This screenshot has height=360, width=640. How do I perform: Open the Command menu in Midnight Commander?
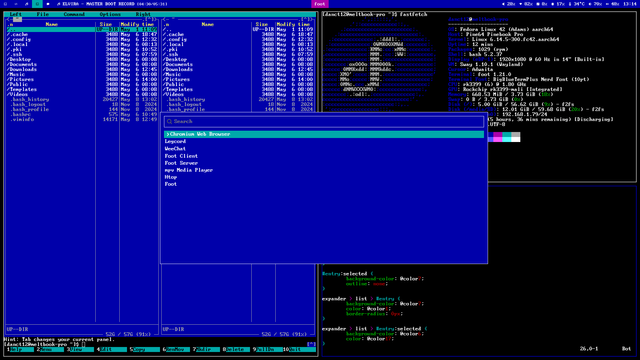pos(74,14)
